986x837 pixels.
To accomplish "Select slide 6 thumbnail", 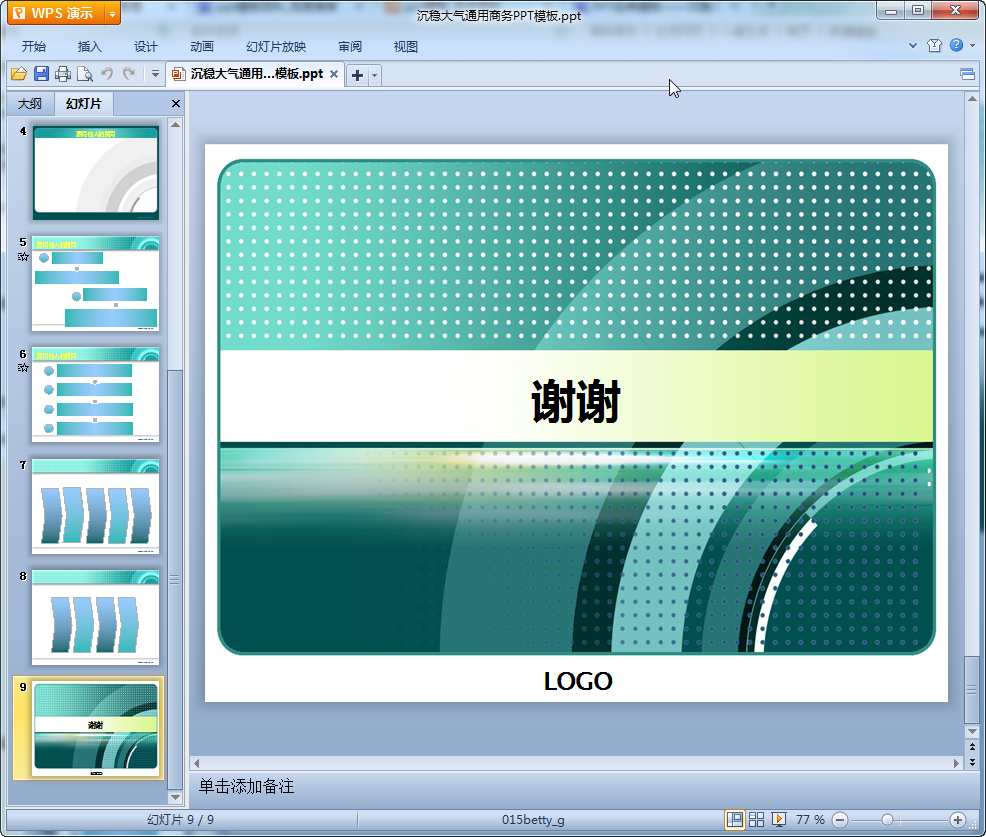I will point(96,395).
